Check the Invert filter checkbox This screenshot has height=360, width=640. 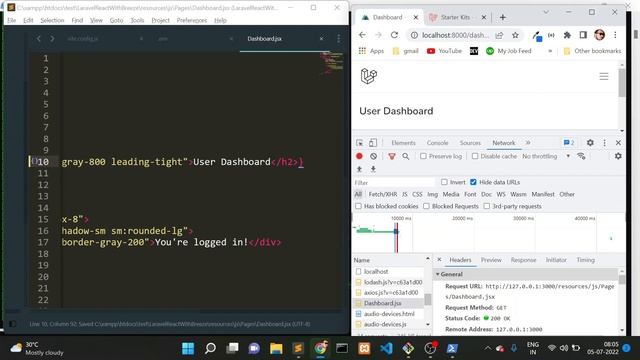coord(444,182)
